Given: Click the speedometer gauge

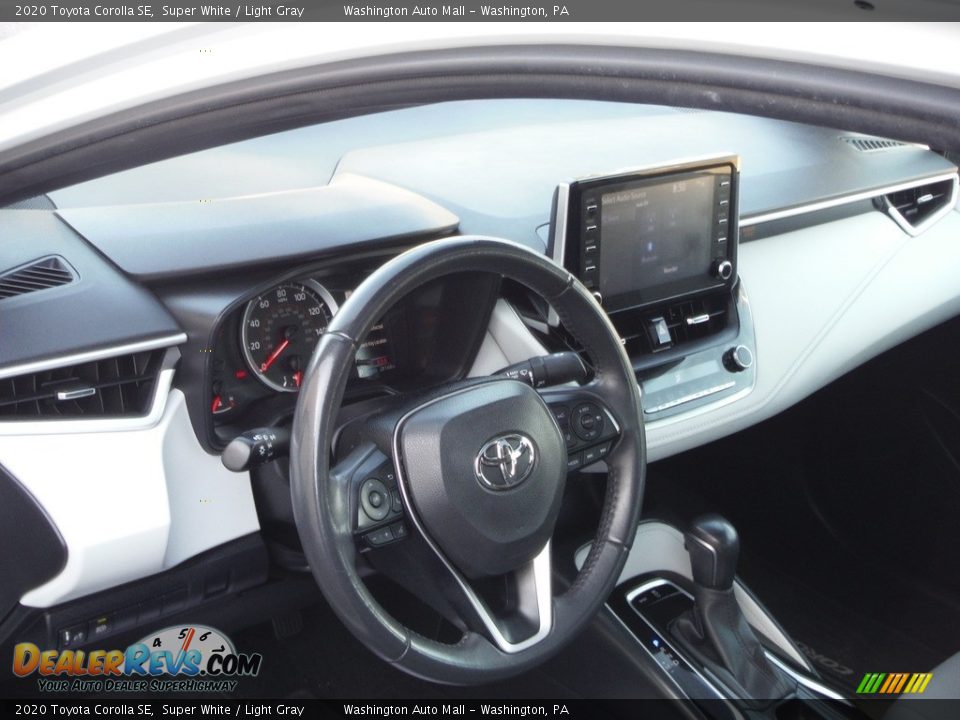Looking at the screenshot, I should (x=287, y=334).
